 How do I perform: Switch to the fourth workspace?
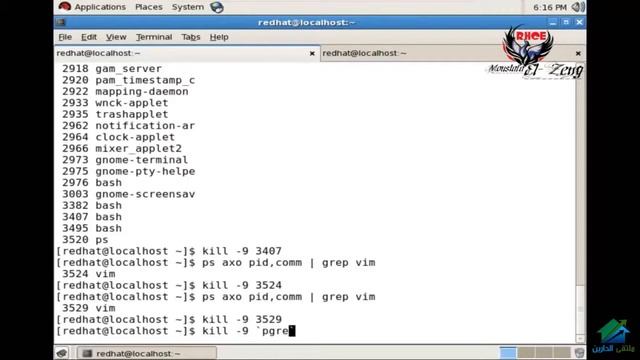pyautogui.click(x=562, y=353)
